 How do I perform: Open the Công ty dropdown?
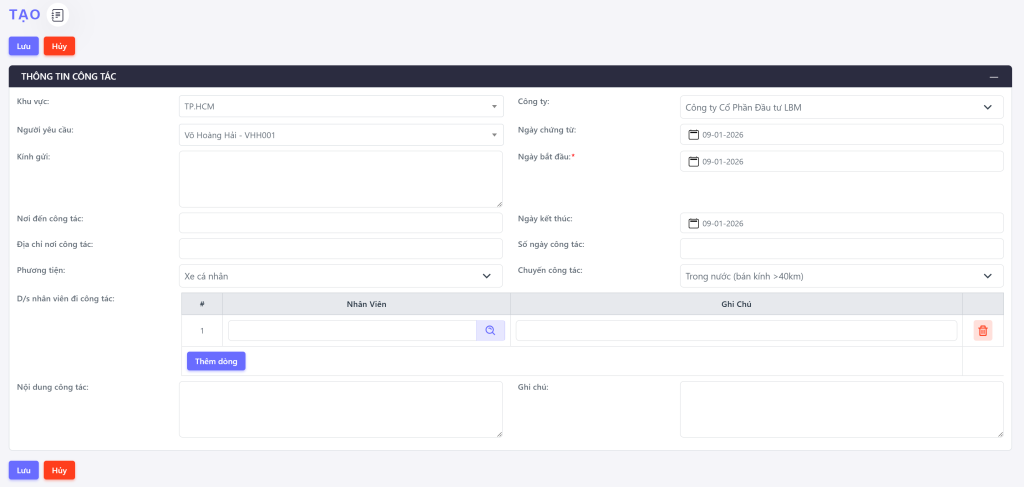coord(841,106)
